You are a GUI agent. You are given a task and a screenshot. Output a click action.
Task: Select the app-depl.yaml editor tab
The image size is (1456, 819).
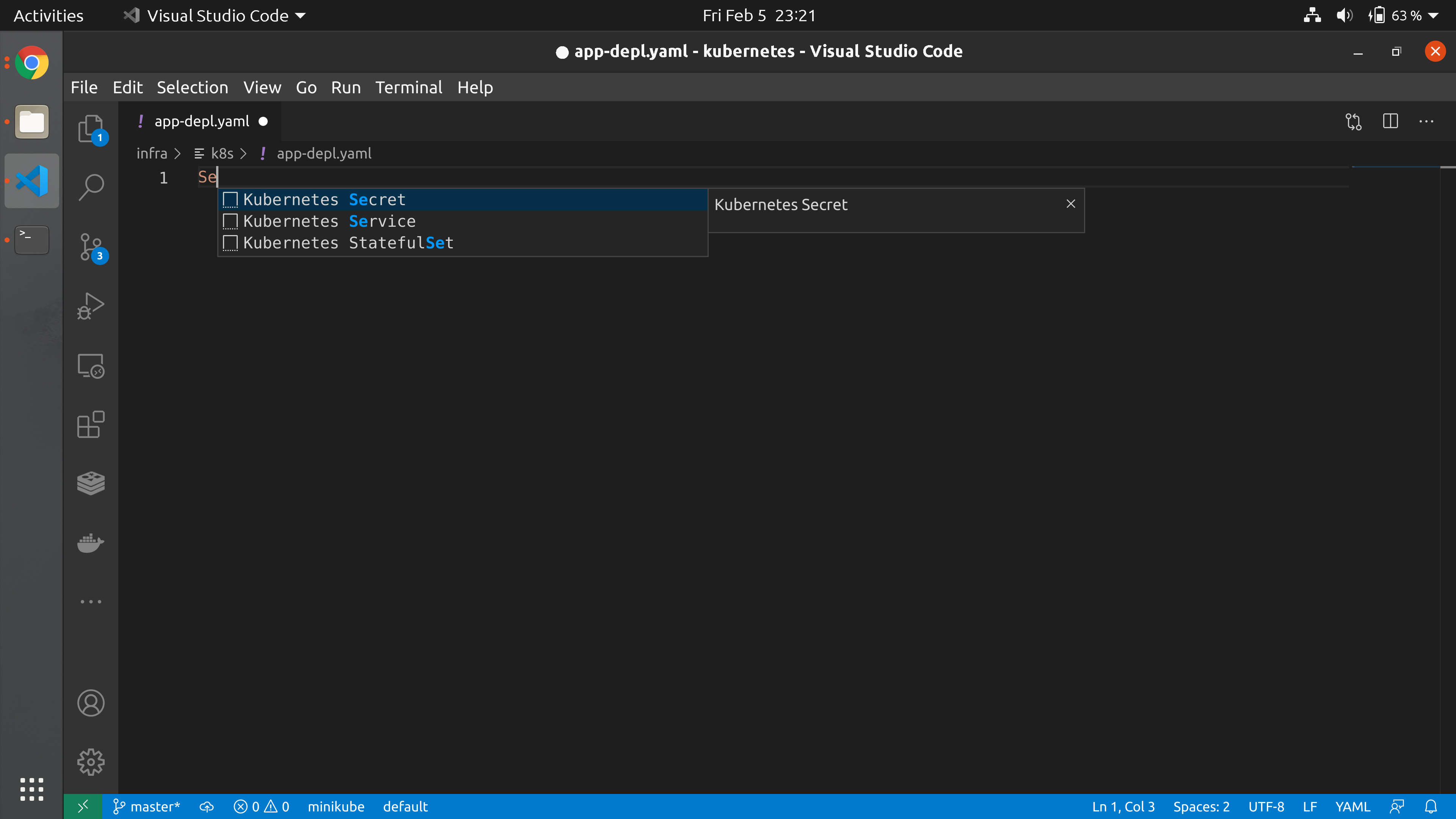point(202,121)
